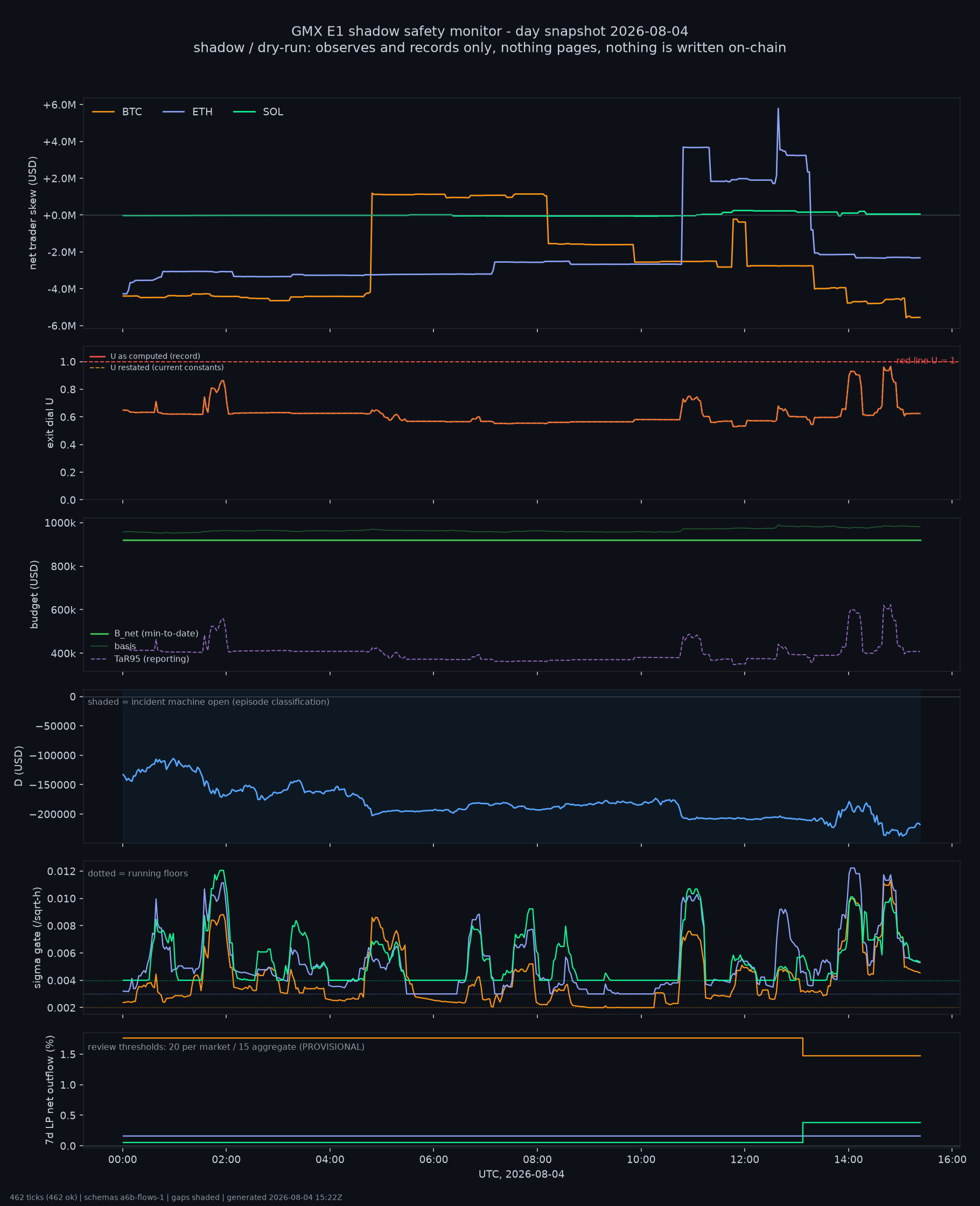Viewport: 980px width, 1206px height.
Task: Select the '0.008' tick label
Action: (61, 925)
